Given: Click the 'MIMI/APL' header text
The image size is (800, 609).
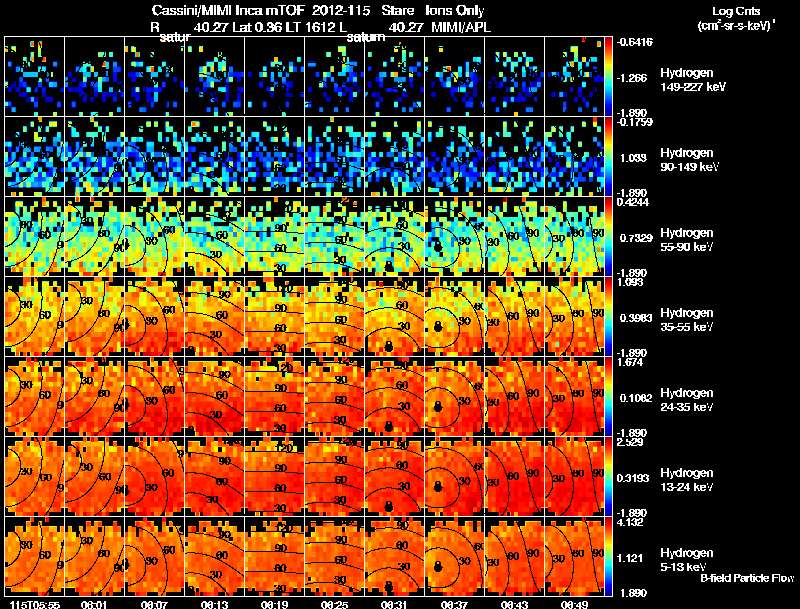Looking at the screenshot, I should tap(461, 27).
